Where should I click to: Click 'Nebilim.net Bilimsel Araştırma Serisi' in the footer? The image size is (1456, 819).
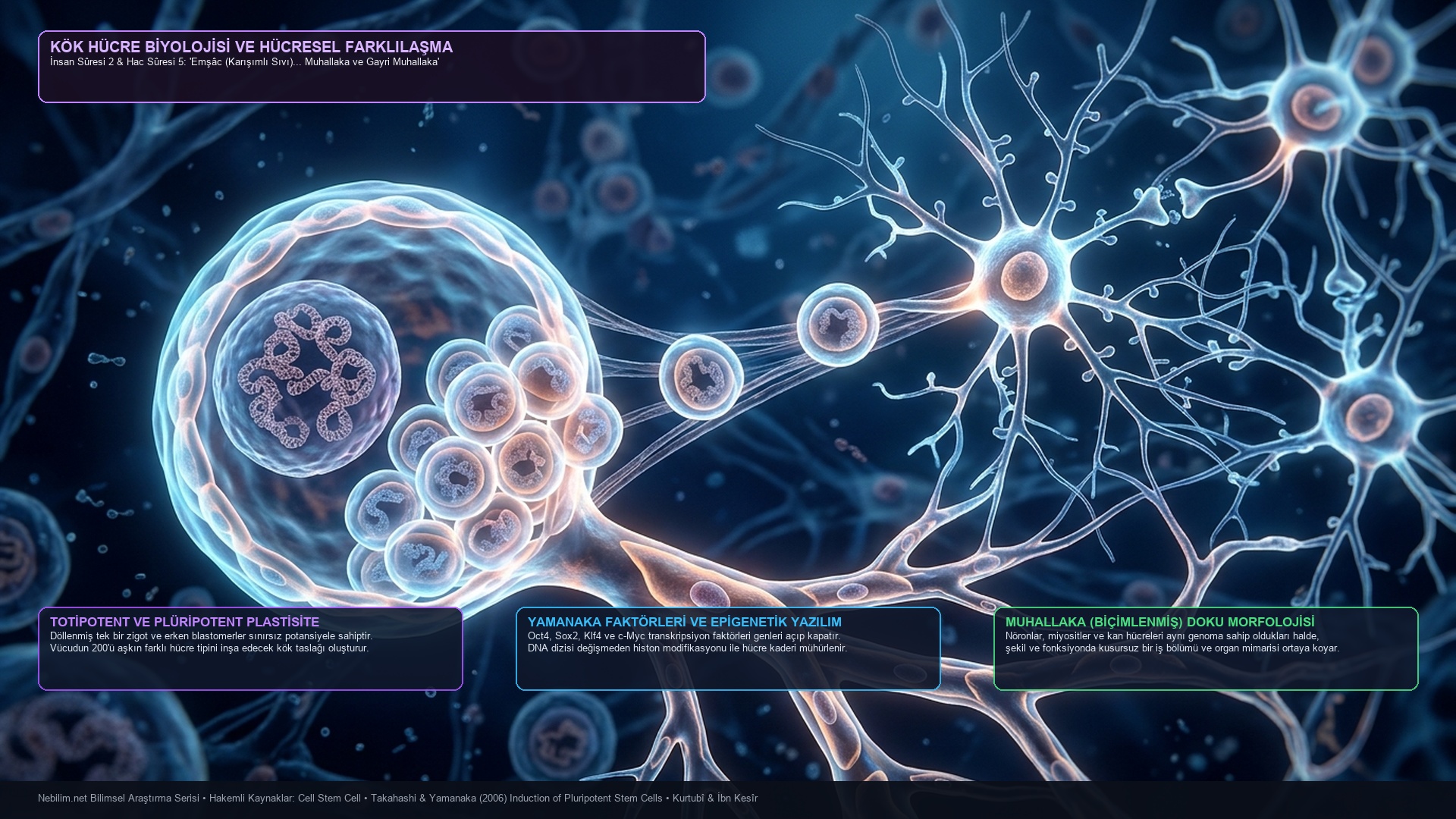[x=118, y=799]
